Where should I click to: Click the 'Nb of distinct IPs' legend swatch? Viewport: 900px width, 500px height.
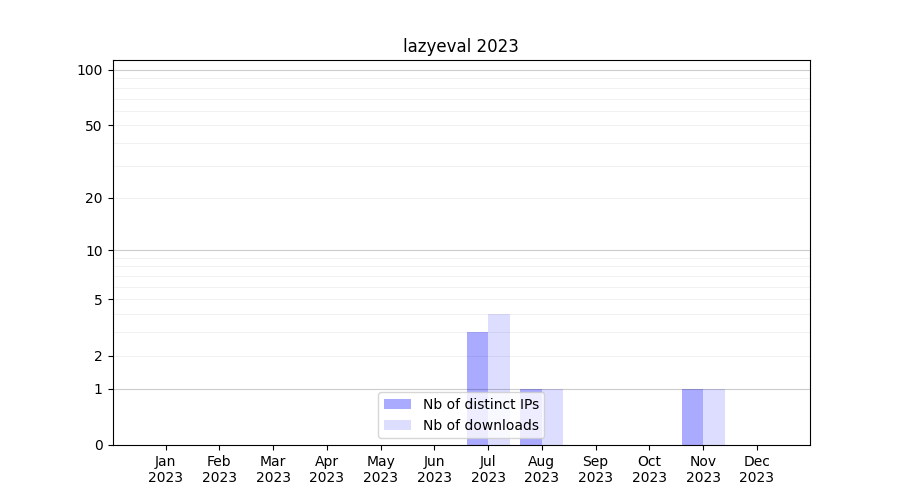[397, 404]
